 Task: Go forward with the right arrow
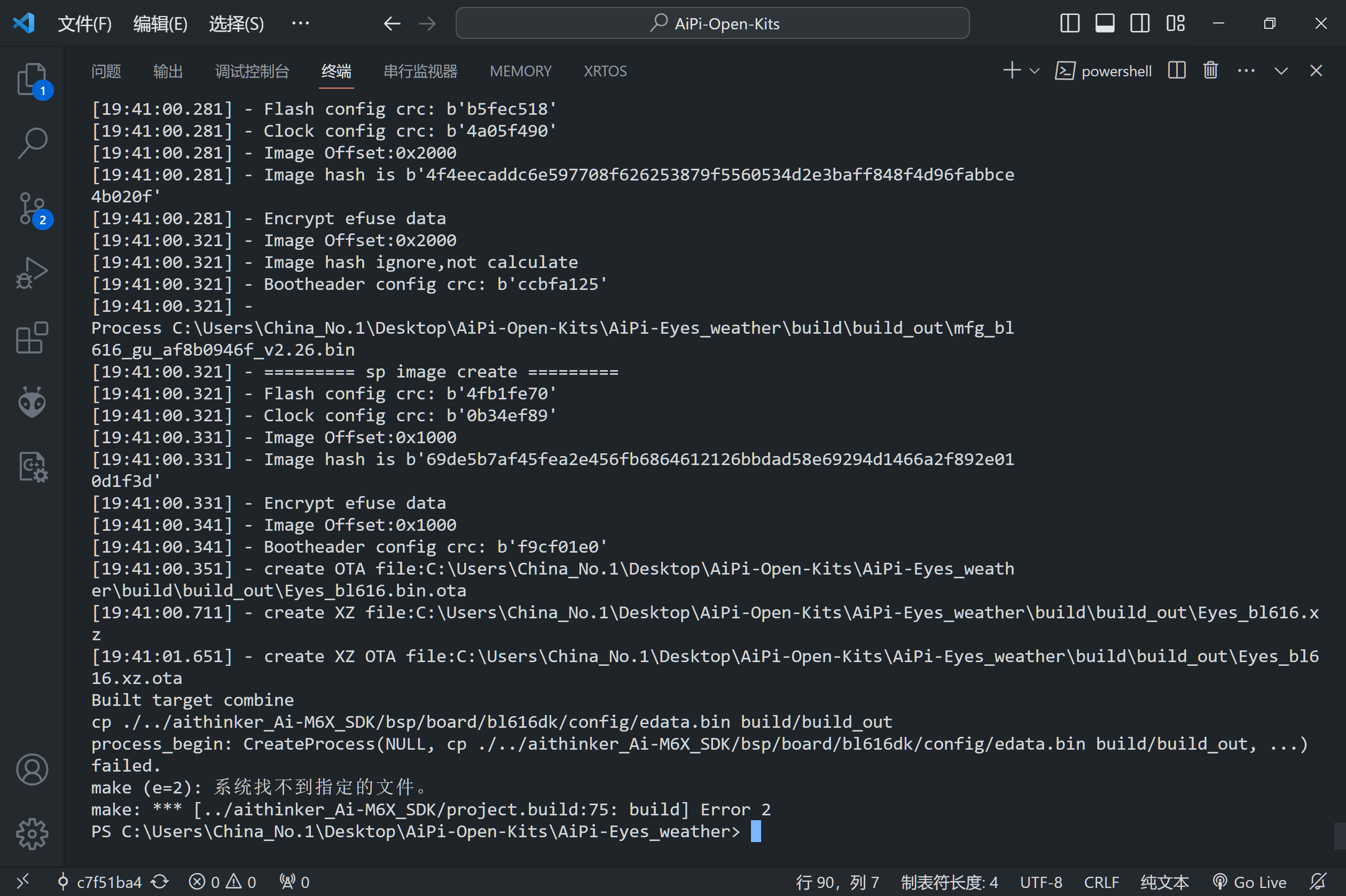click(427, 23)
